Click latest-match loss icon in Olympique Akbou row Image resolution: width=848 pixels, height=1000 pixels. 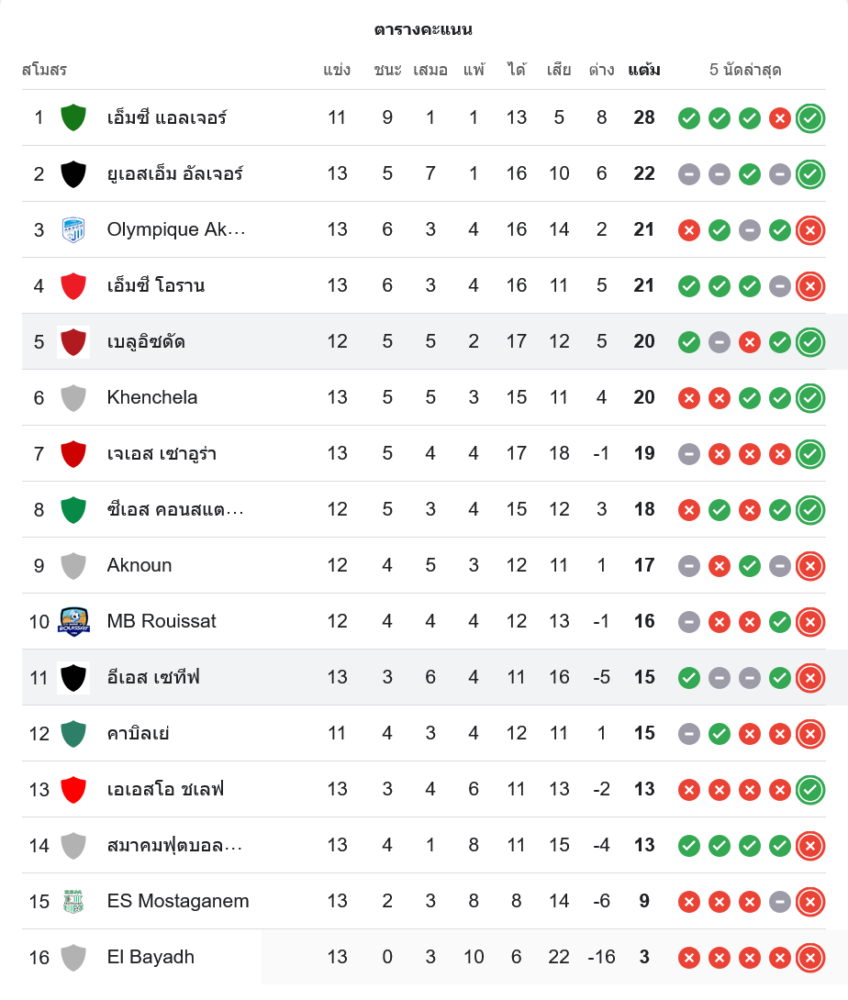[810, 230]
